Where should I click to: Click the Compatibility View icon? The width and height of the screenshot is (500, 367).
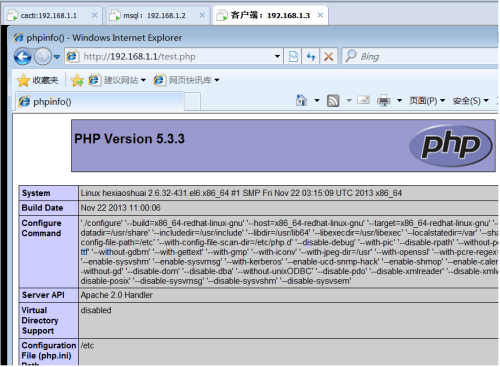[x=293, y=56]
